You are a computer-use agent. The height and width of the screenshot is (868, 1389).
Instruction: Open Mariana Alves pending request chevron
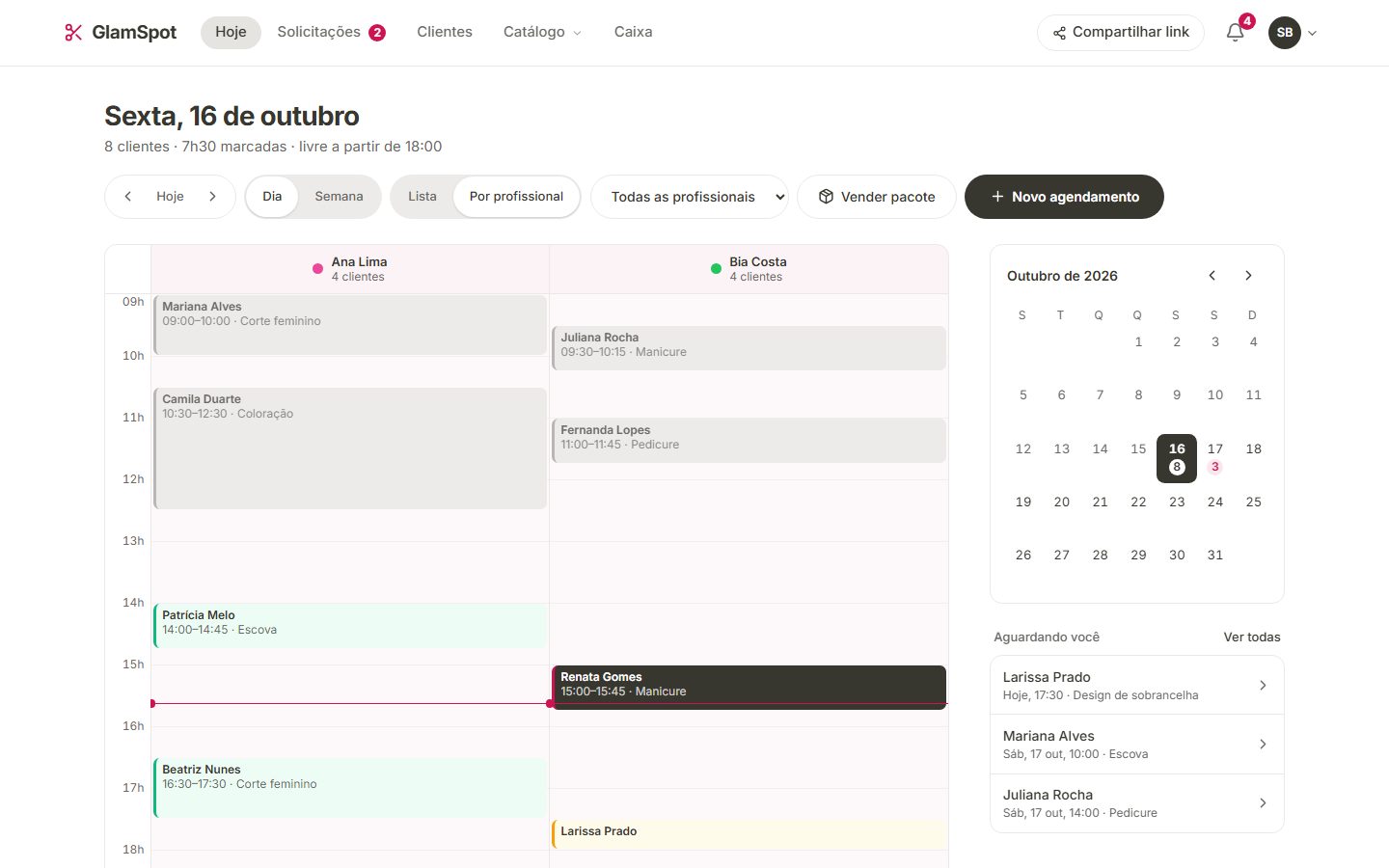(x=1263, y=745)
